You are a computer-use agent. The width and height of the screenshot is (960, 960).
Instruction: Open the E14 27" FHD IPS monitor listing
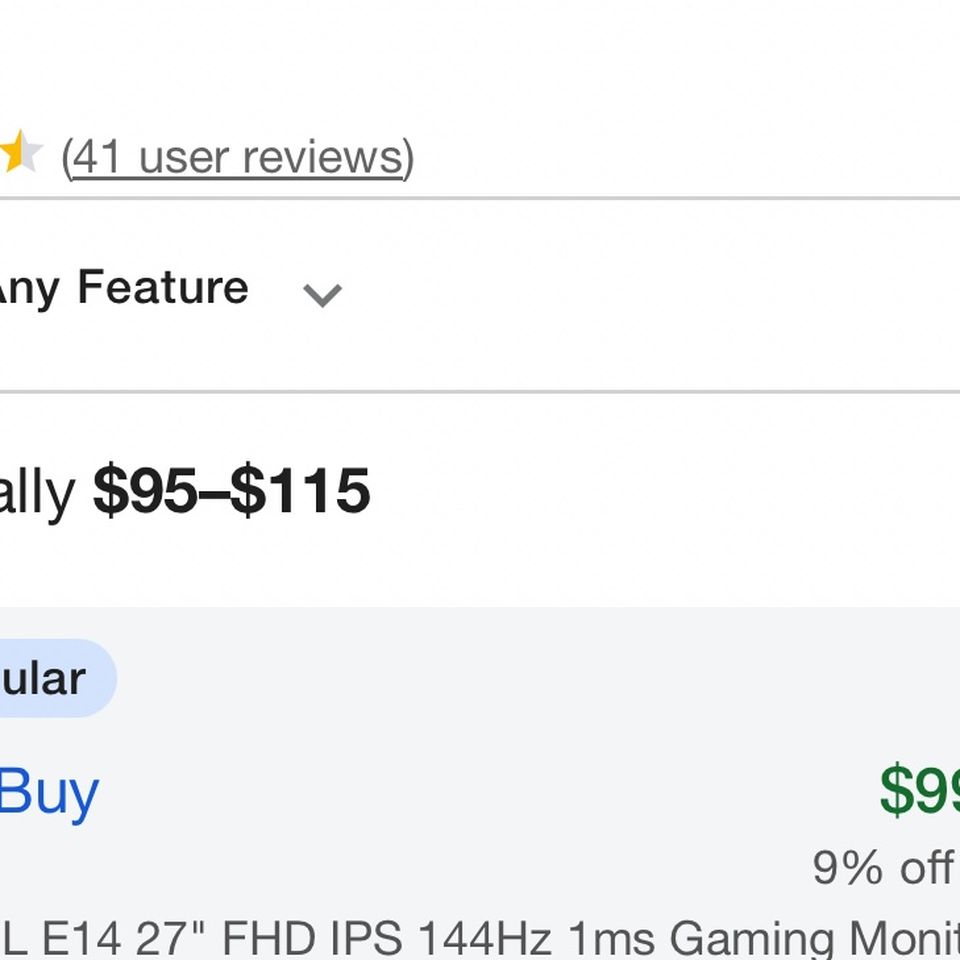(x=480, y=938)
